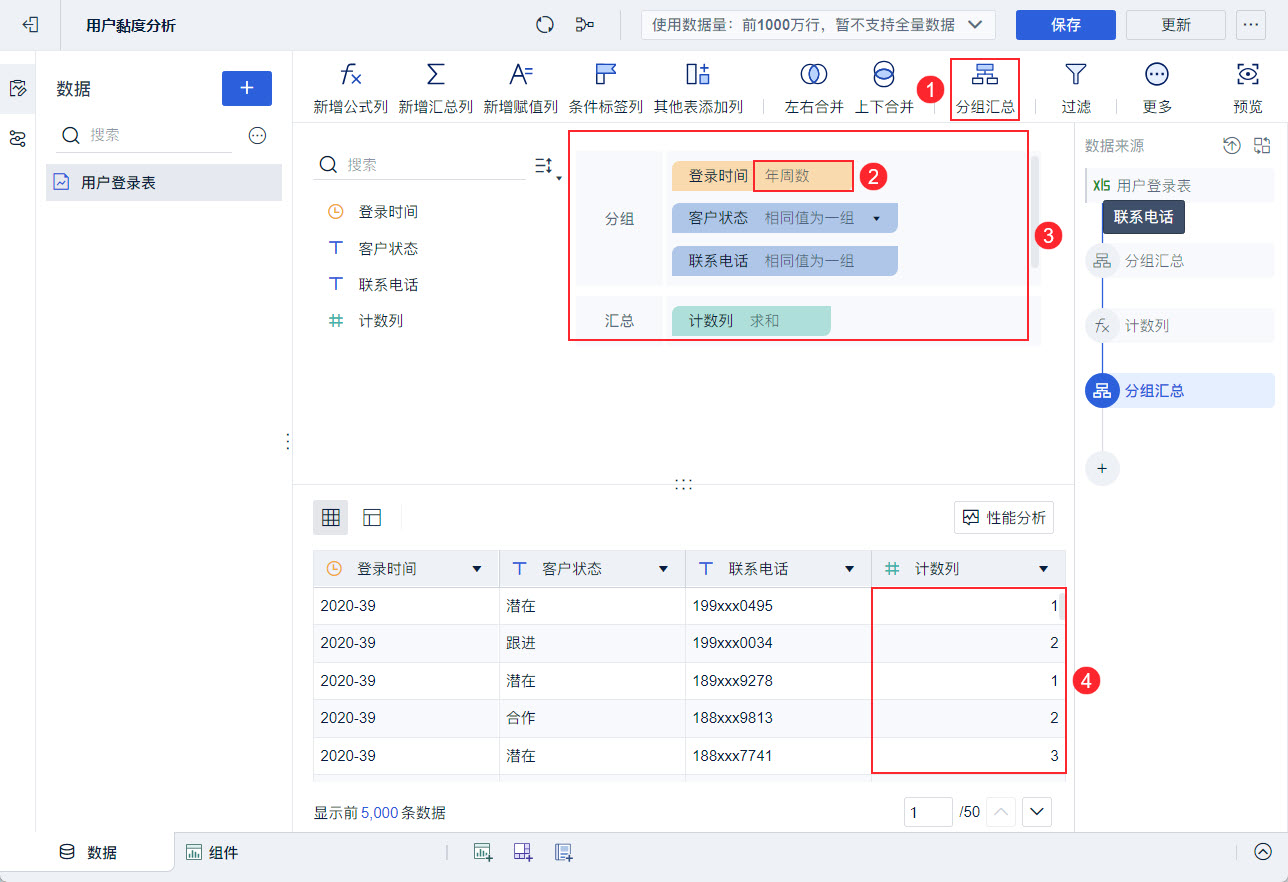The height and width of the screenshot is (882, 1288).
Task: Select the highlighted 分组汇总 step
Action: (x=1180, y=391)
